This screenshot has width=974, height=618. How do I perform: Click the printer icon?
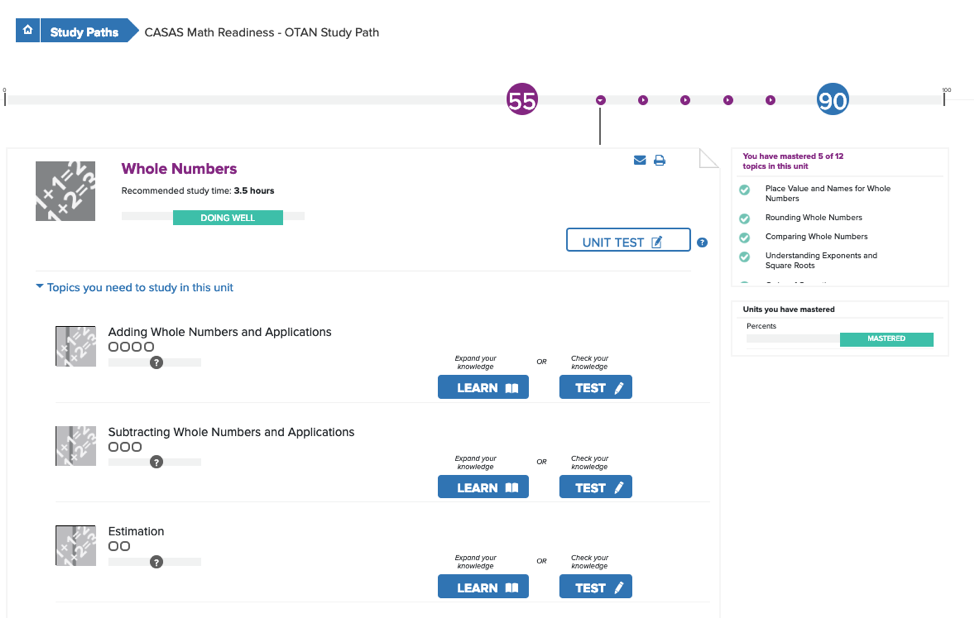click(x=660, y=160)
